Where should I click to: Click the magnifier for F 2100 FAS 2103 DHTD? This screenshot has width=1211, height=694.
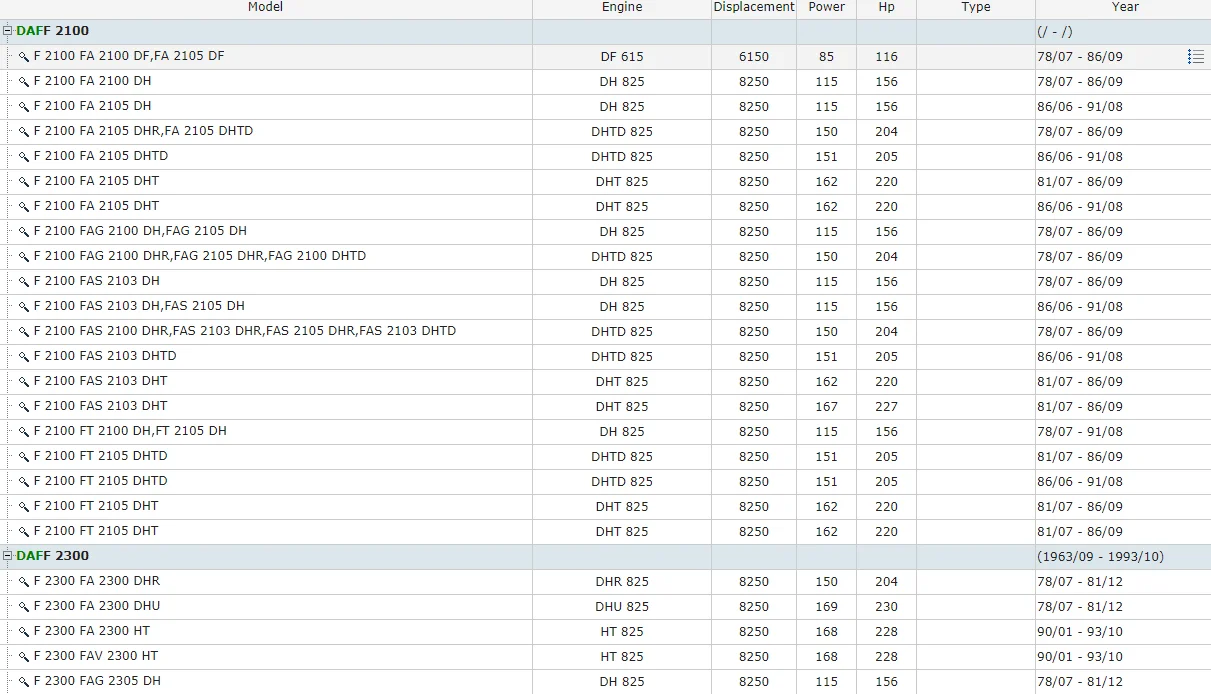click(24, 357)
